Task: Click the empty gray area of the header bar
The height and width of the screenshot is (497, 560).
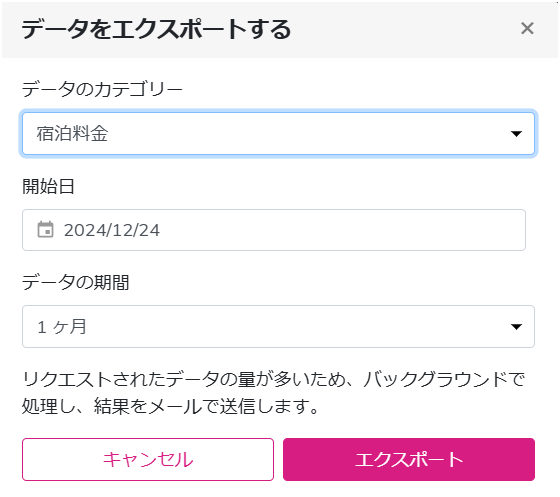Action: pyautogui.click(x=404, y=29)
